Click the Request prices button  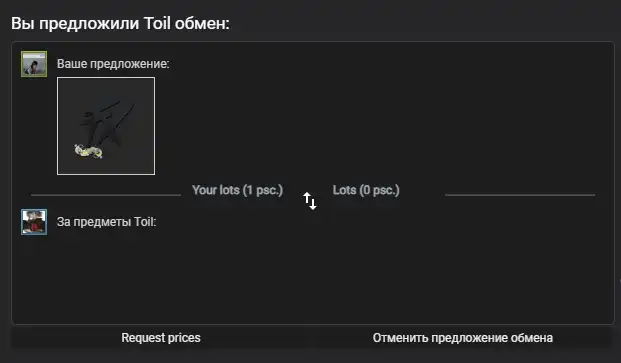[161, 338]
